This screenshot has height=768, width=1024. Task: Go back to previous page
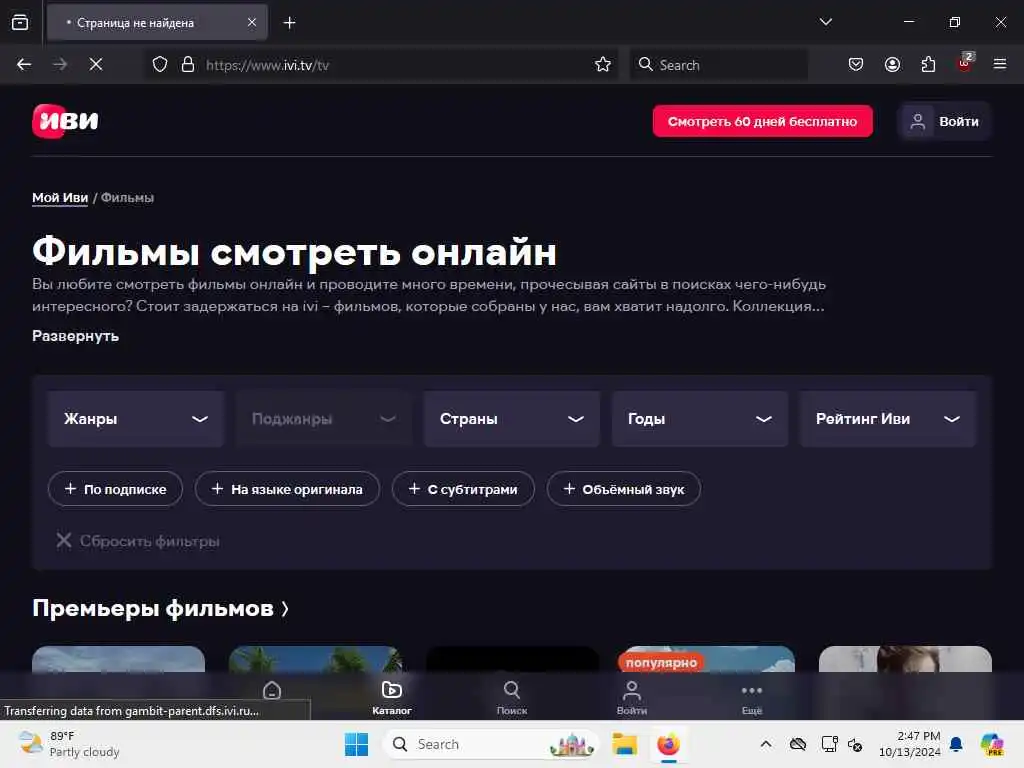point(24,64)
